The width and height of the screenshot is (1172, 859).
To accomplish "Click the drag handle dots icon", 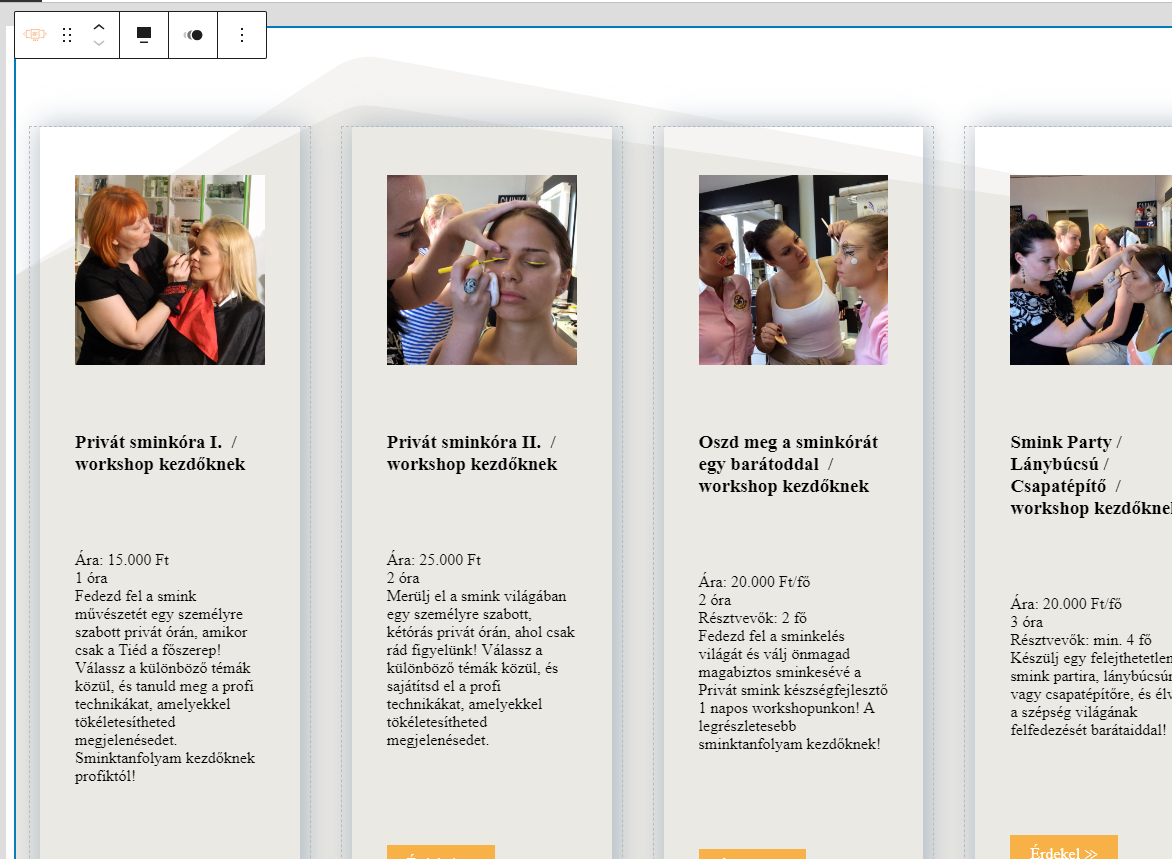I will [x=67, y=35].
